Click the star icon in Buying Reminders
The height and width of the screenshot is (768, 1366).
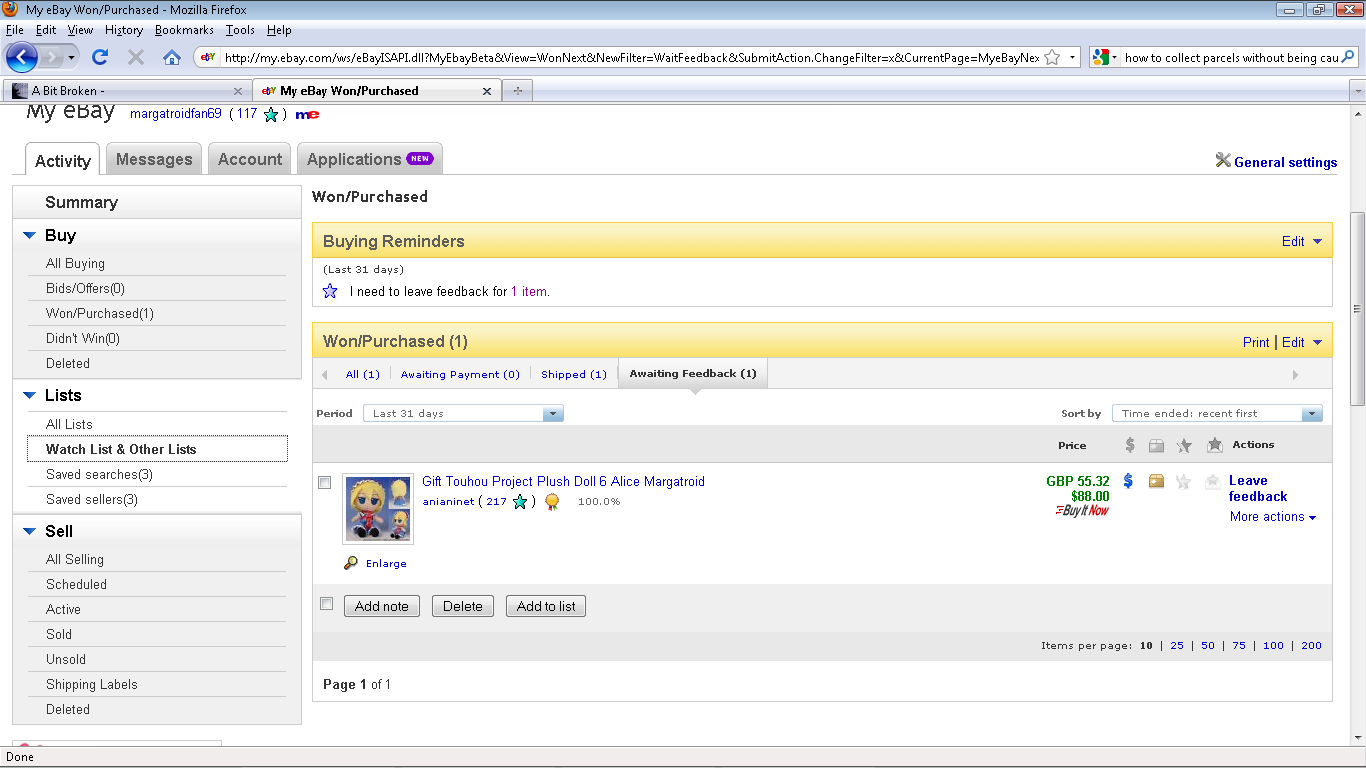330,292
